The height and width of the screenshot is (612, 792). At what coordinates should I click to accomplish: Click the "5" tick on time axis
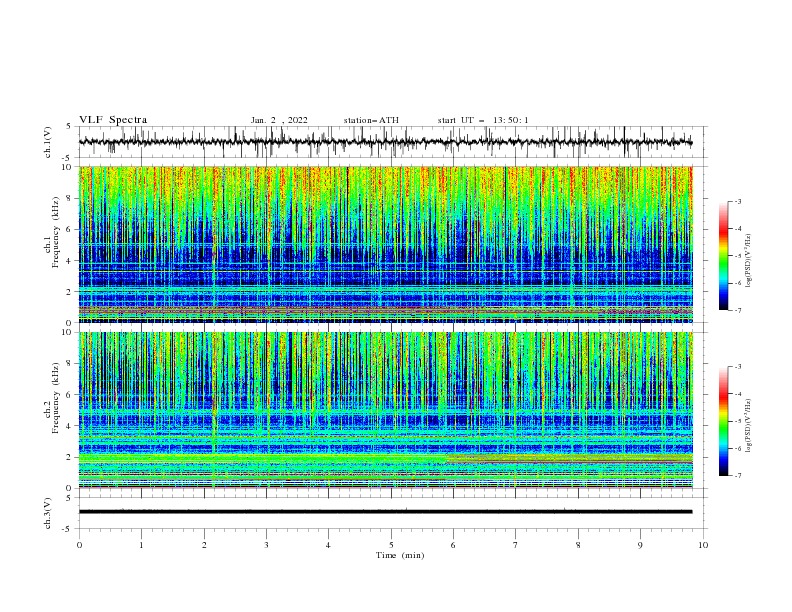pos(391,545)
